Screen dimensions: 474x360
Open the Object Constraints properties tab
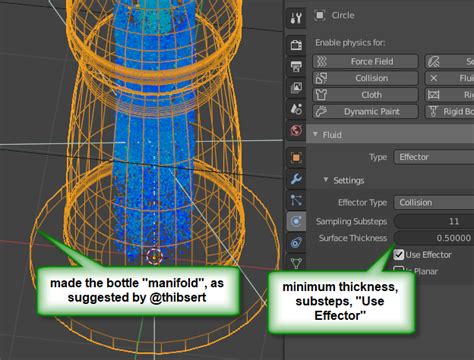[x=296, y=242]
